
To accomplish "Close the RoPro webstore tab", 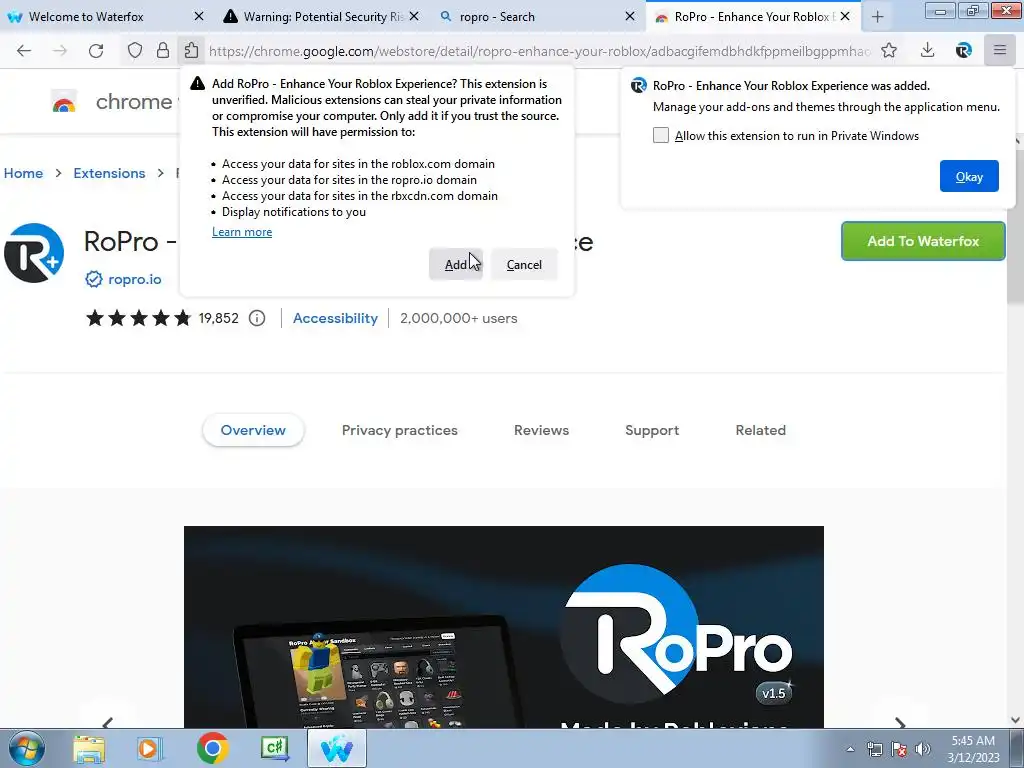I will click(845, 16).
